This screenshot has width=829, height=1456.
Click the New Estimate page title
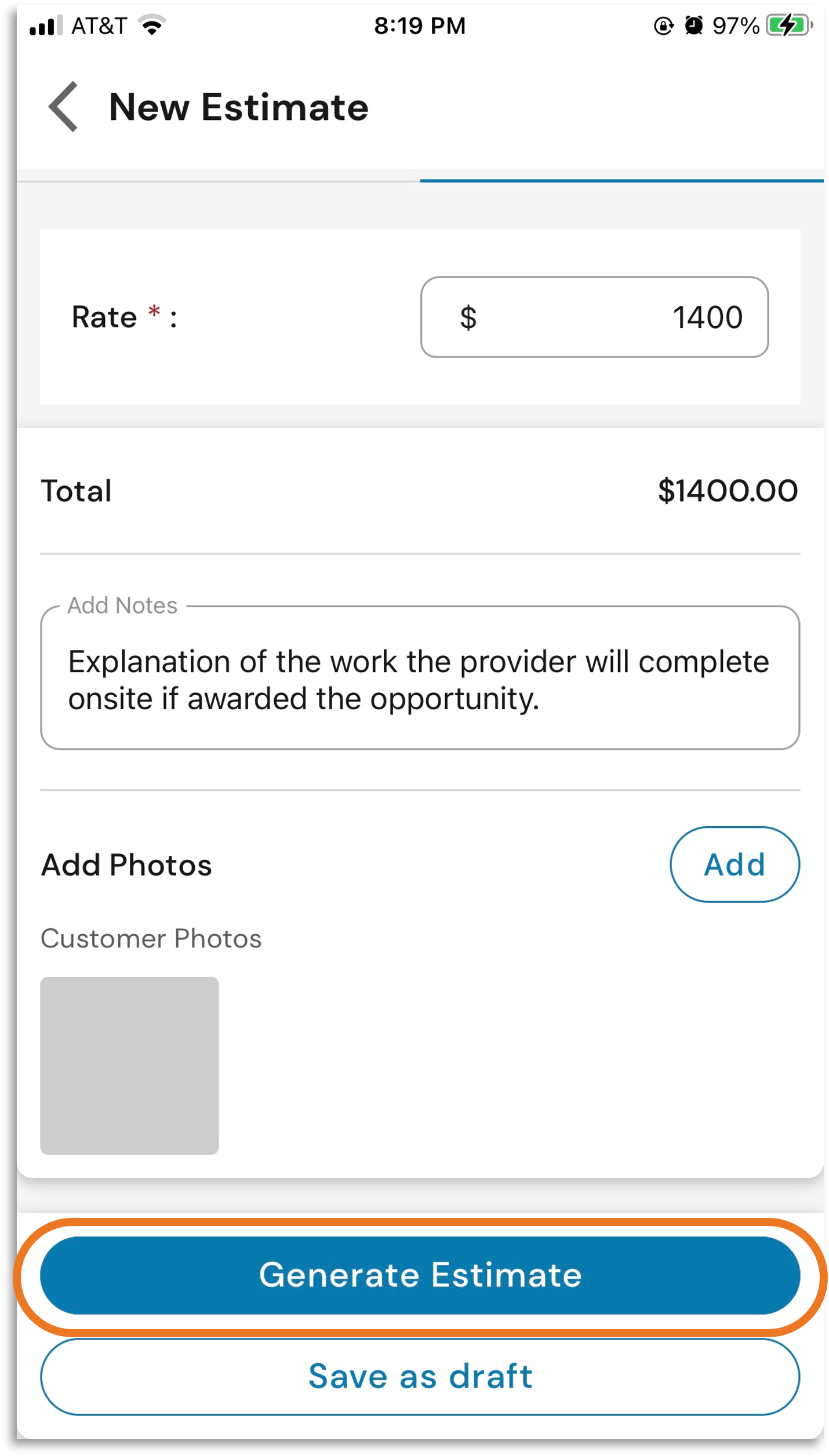point(239,107)
